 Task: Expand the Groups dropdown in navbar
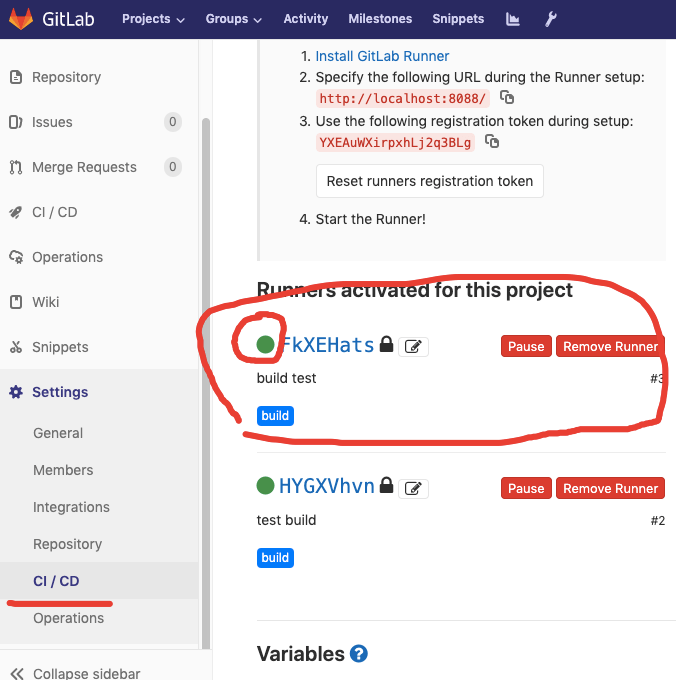coord(234,19)
